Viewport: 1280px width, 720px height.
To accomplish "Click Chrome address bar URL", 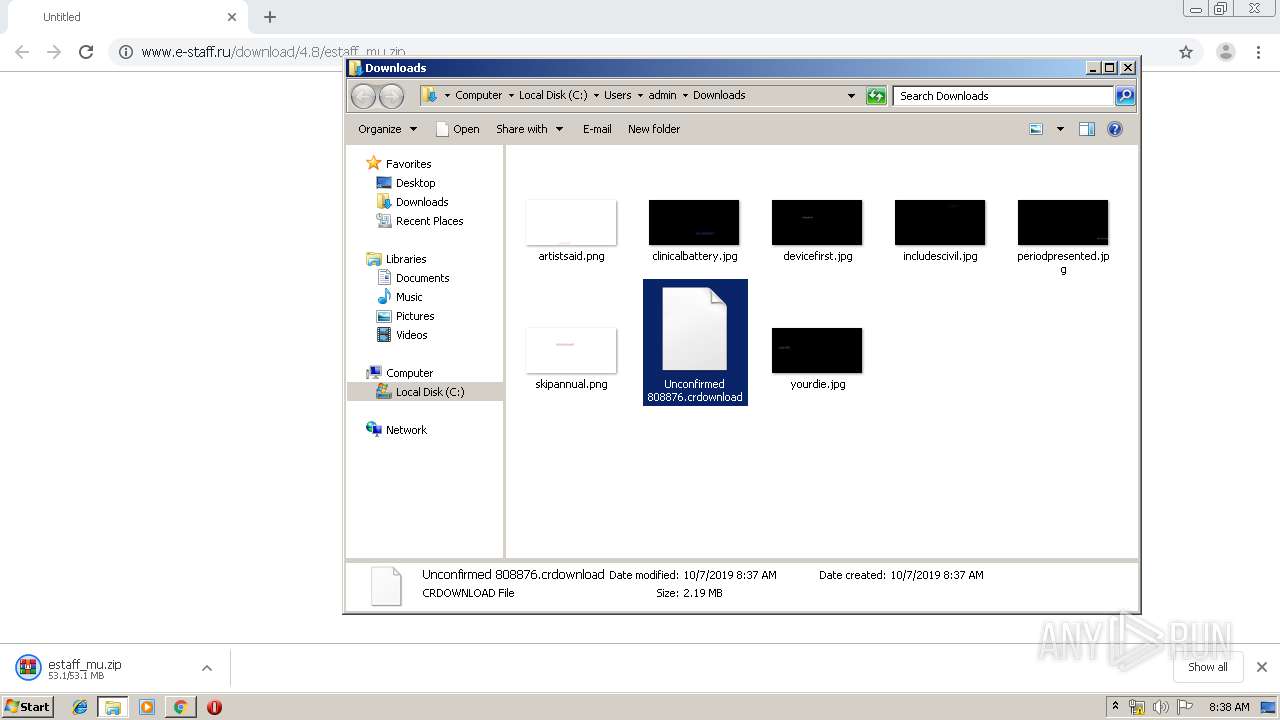I will (273, 52).
